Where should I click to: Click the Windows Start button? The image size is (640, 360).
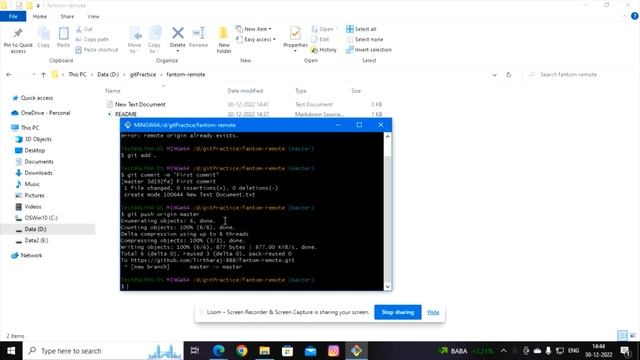[11, 351]
